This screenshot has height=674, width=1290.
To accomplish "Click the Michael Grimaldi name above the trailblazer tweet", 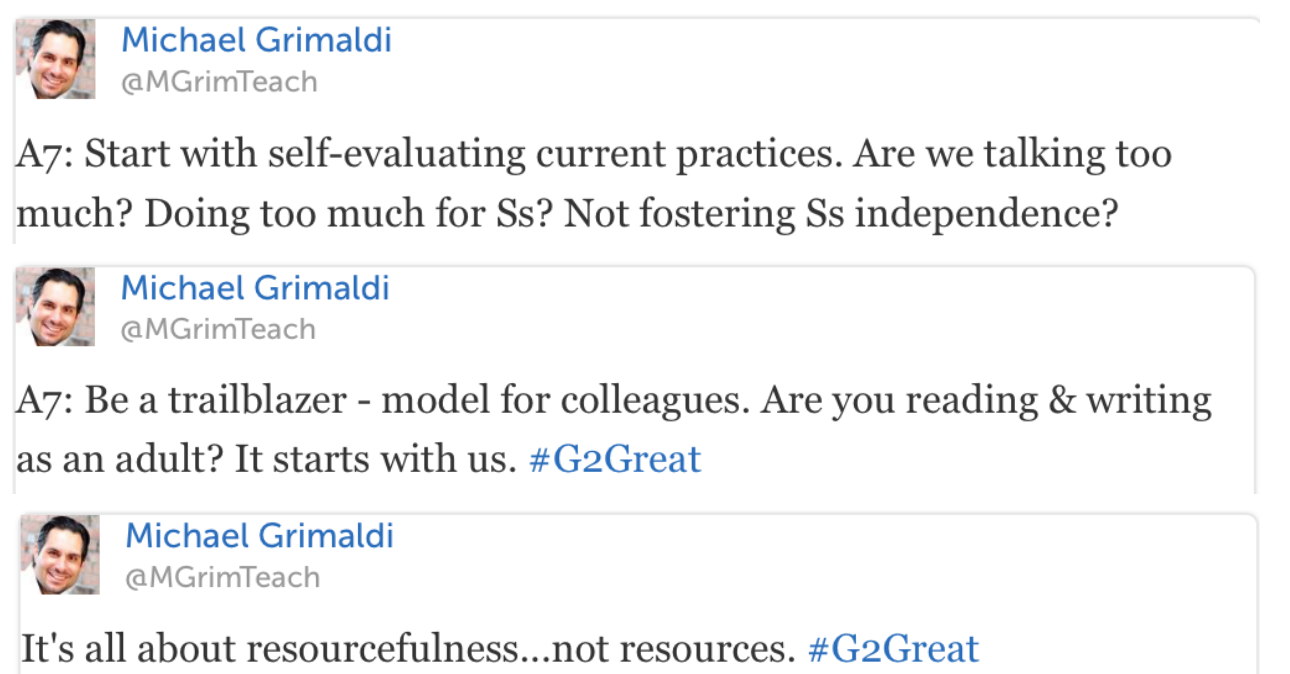I will (x=255, y=288).
